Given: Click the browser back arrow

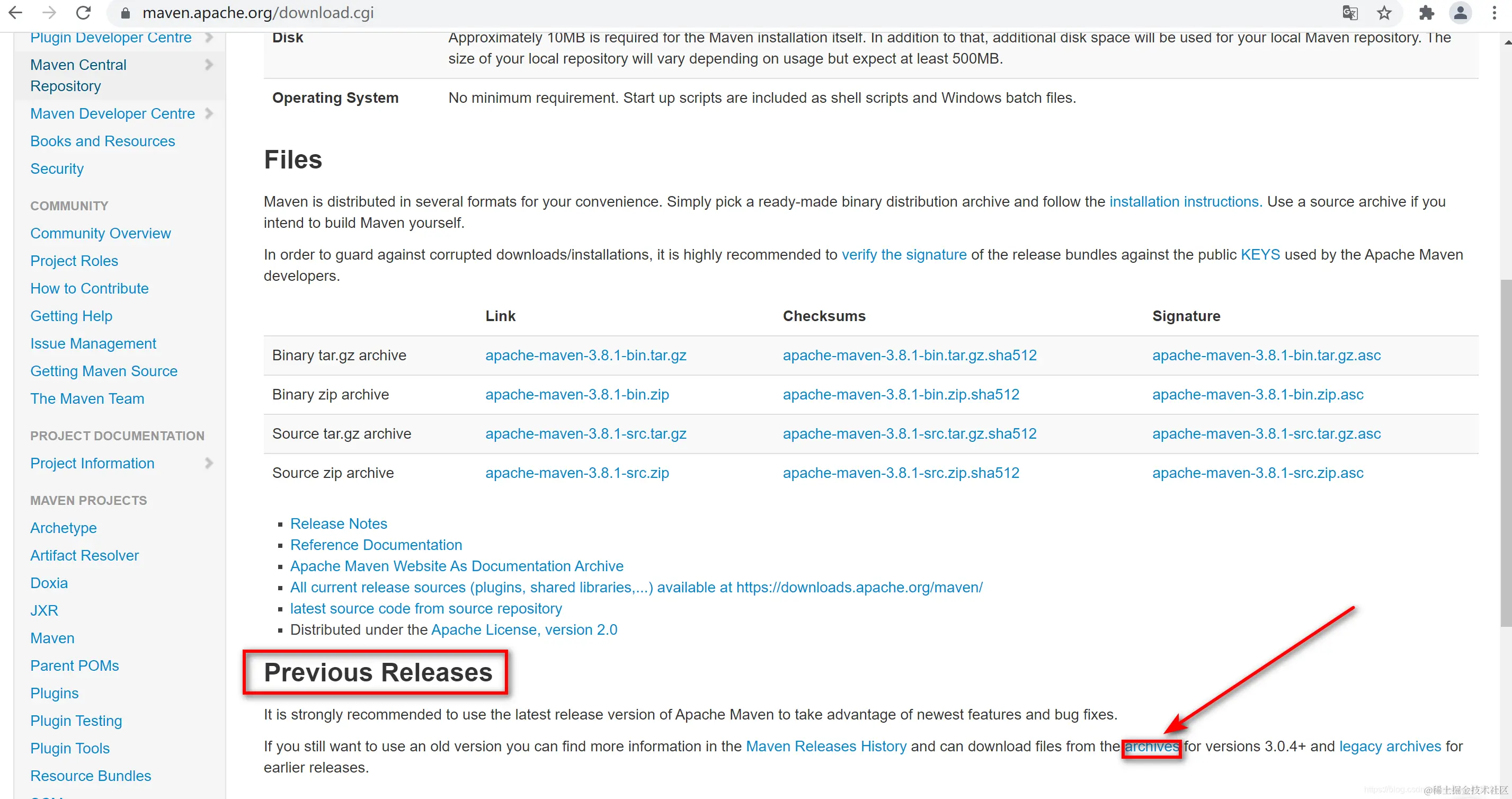Looking at the screenshot, I should click(16, 12).
